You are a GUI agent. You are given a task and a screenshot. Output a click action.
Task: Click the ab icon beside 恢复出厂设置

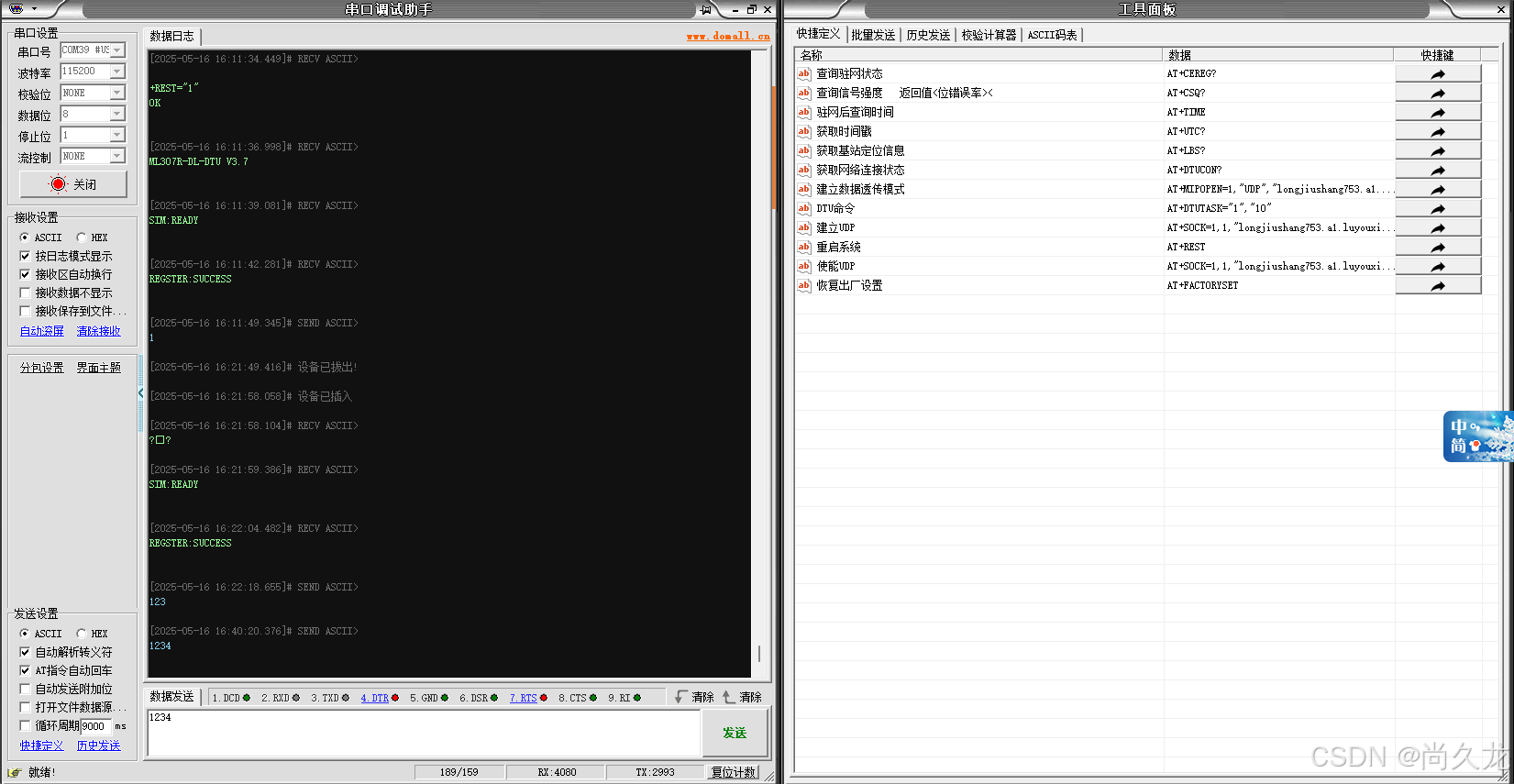coord(804,285)
